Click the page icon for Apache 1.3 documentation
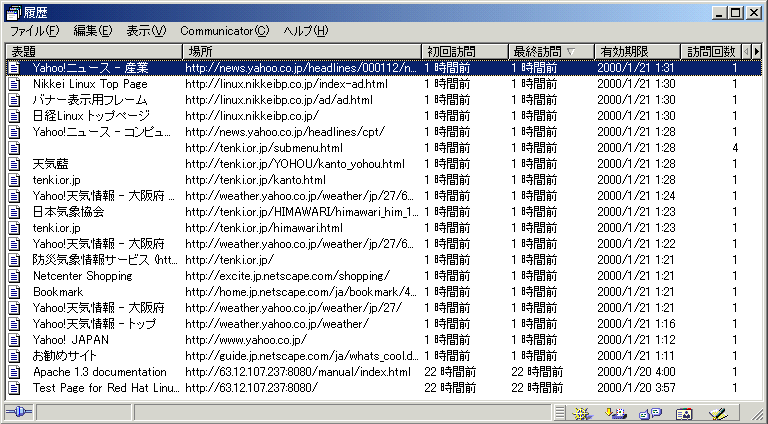The width and height of the screenshot is (768, 424). coord(15,372)
